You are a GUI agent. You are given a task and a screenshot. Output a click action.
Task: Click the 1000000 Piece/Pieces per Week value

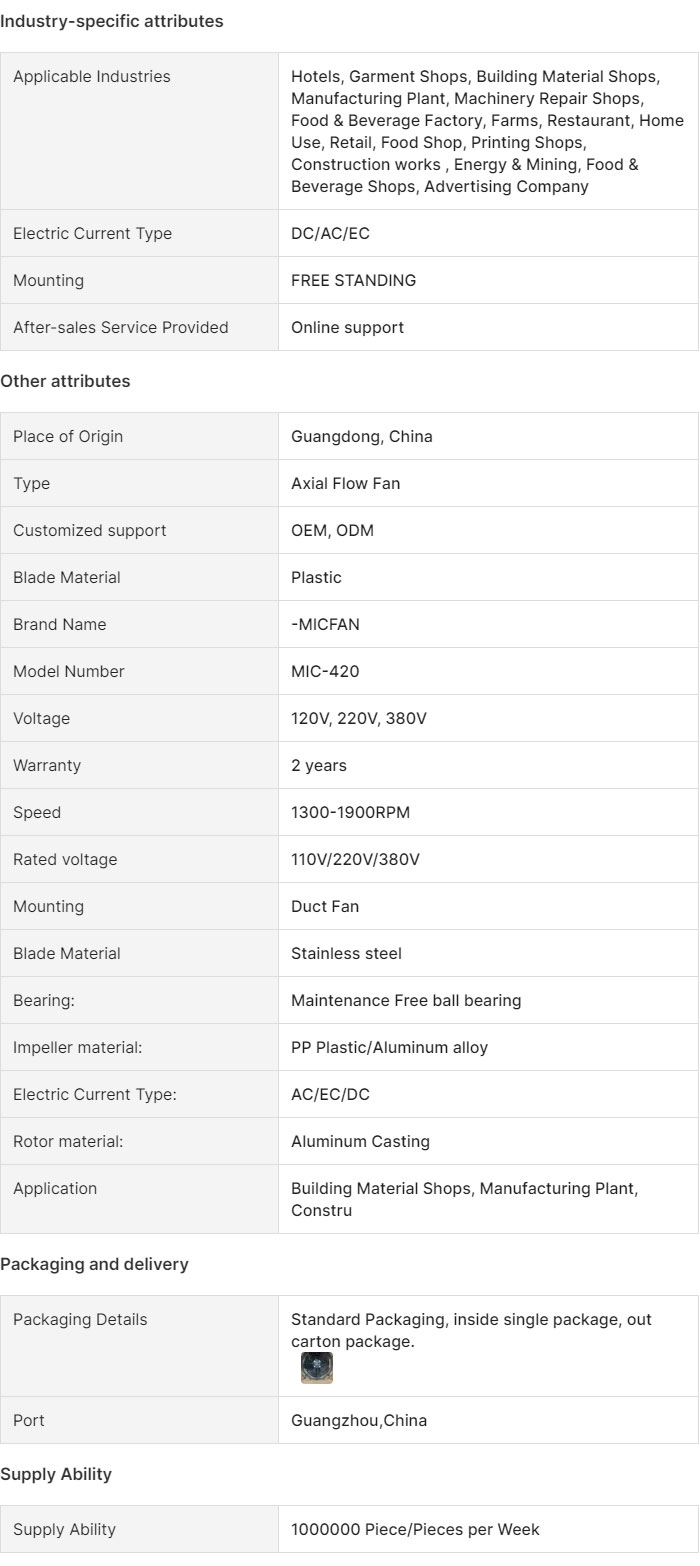(x=415, y=1529)
